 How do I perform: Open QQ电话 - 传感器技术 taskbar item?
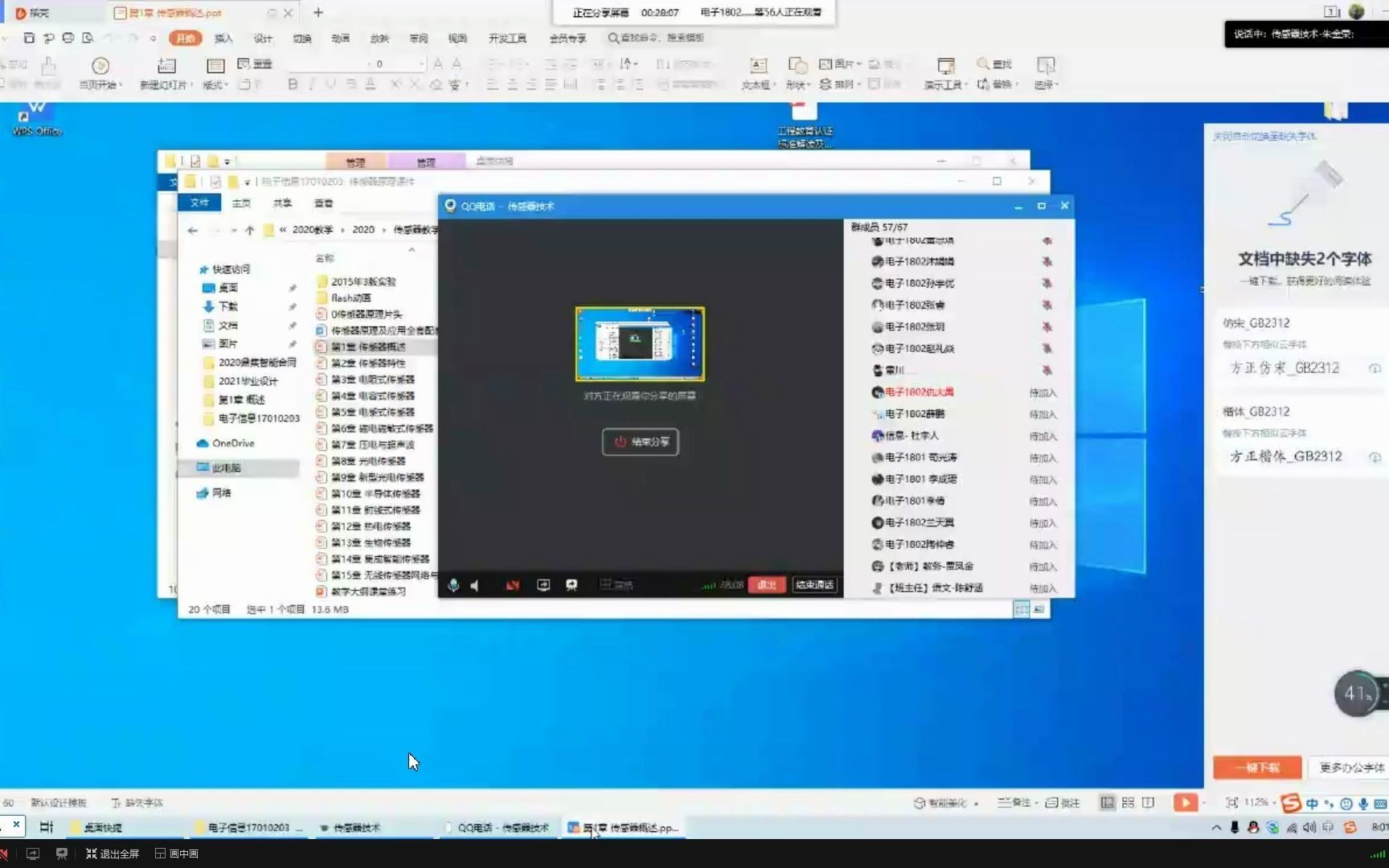click(x=499, y=827)
